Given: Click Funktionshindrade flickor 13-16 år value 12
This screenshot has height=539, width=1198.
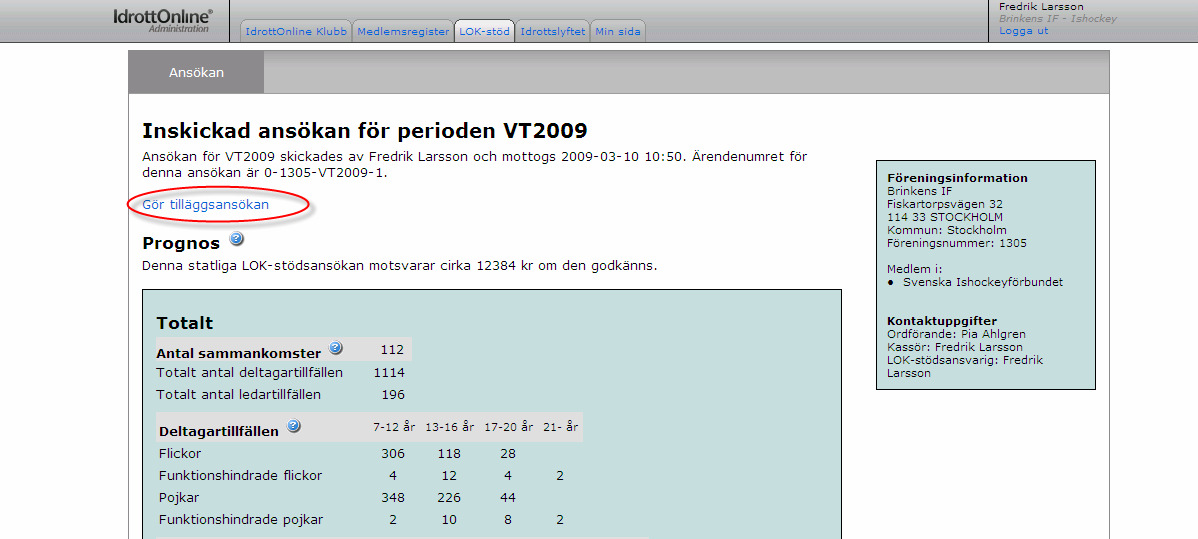Looking at the screenshot, I should [448, 476].
